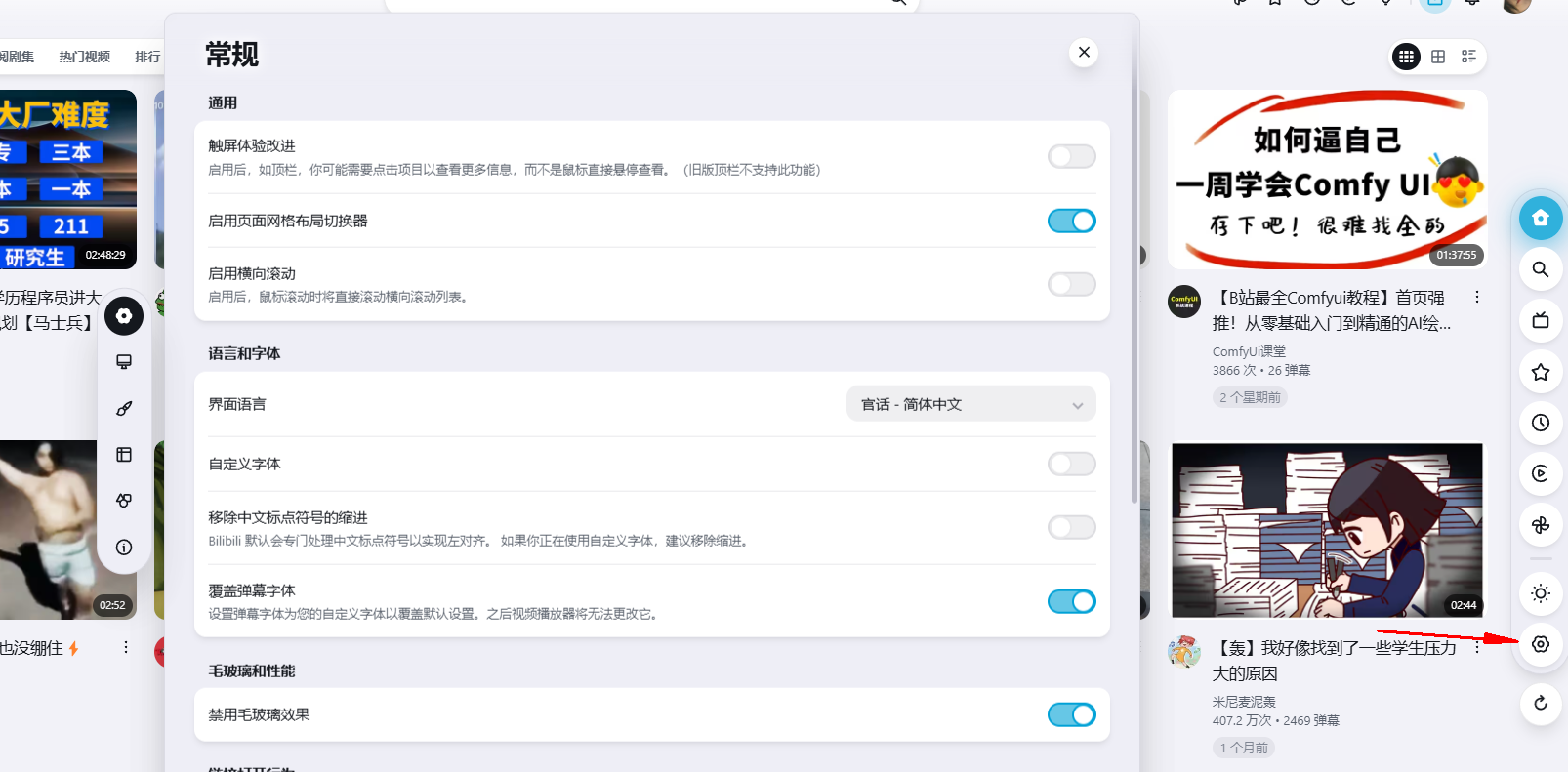Open the clock History icon in right dock
The height and width of the screenshot is (772, 1568).
coord(1541,423)
